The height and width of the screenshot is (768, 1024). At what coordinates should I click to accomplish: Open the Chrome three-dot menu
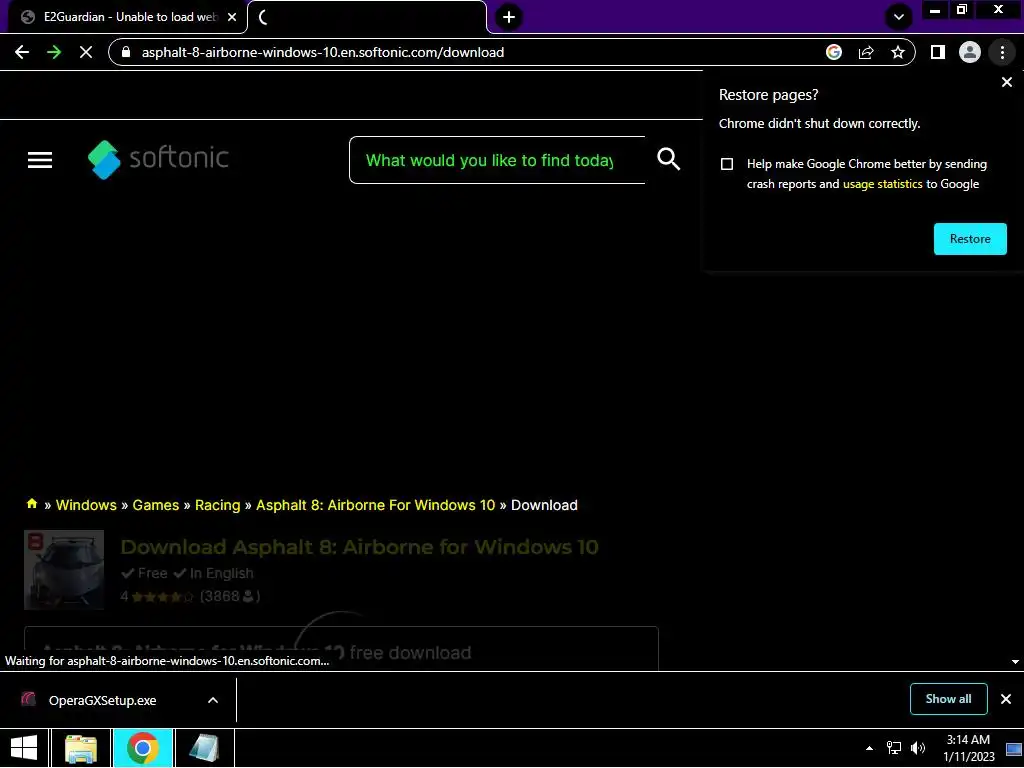1002,52
